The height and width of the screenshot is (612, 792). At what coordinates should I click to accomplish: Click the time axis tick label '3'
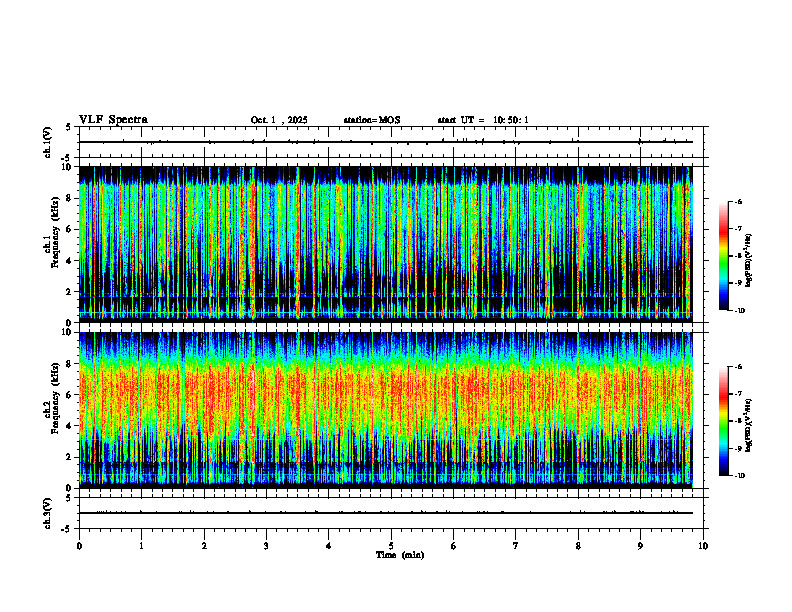(x=266, y=546)
